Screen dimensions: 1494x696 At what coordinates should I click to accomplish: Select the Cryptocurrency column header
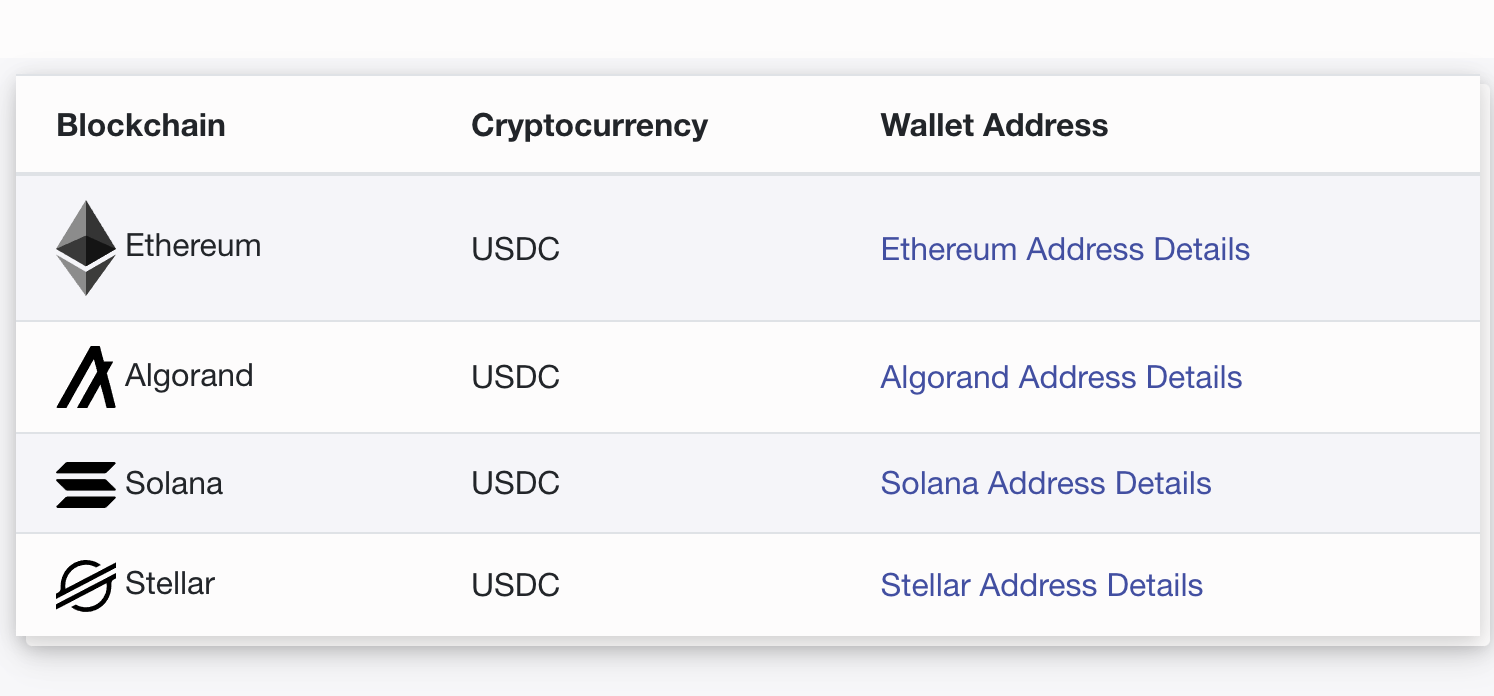590,125
